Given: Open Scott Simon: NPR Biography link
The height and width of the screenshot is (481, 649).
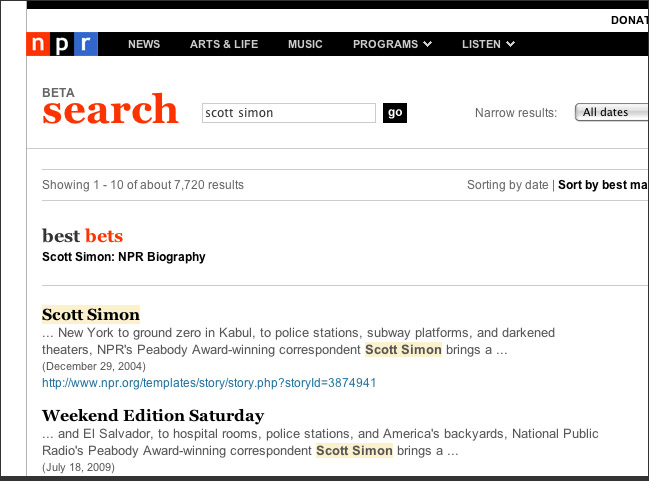Looking at the screenshot, I should coord(124,257).
